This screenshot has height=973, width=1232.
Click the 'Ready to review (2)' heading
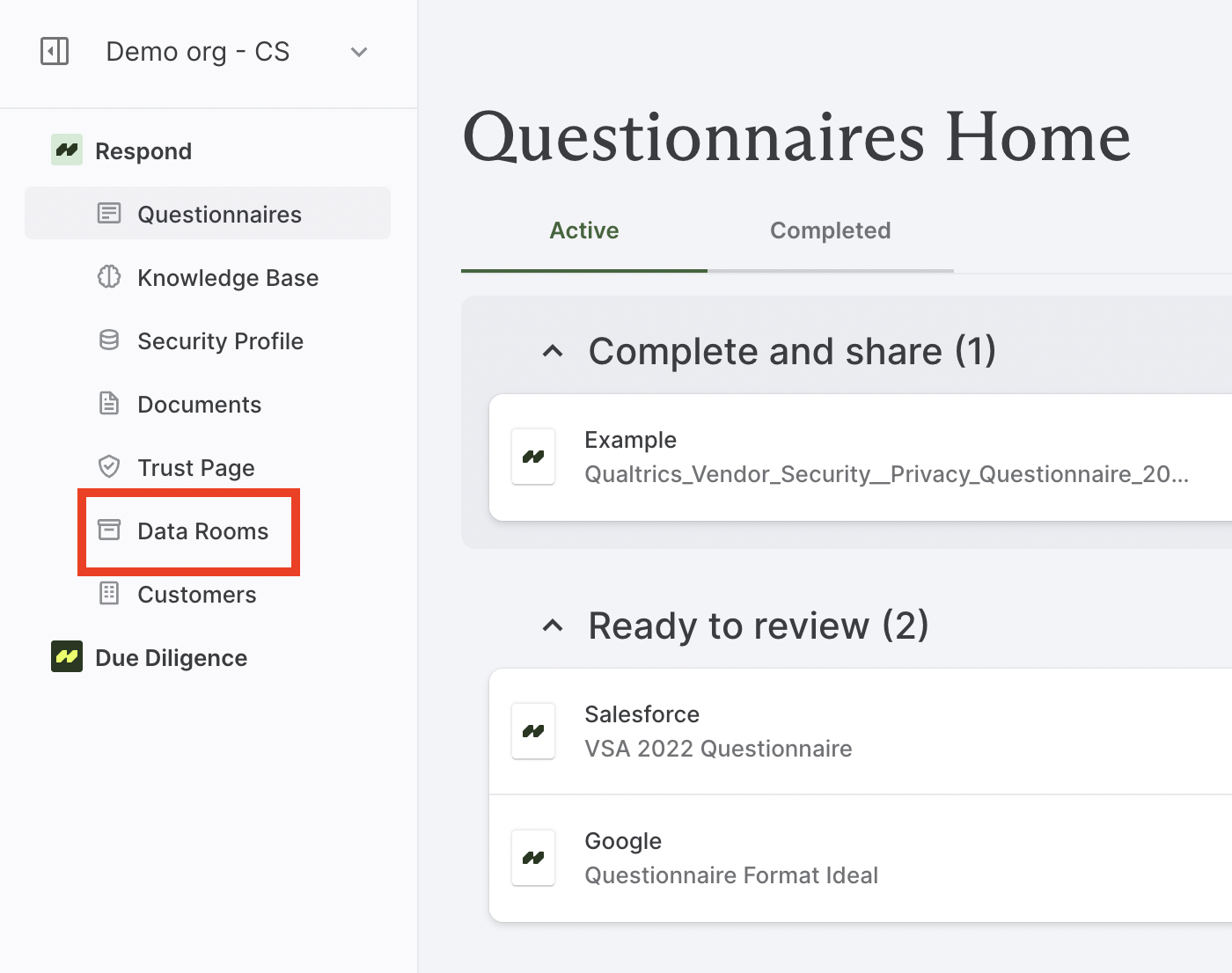coord(759,625)
